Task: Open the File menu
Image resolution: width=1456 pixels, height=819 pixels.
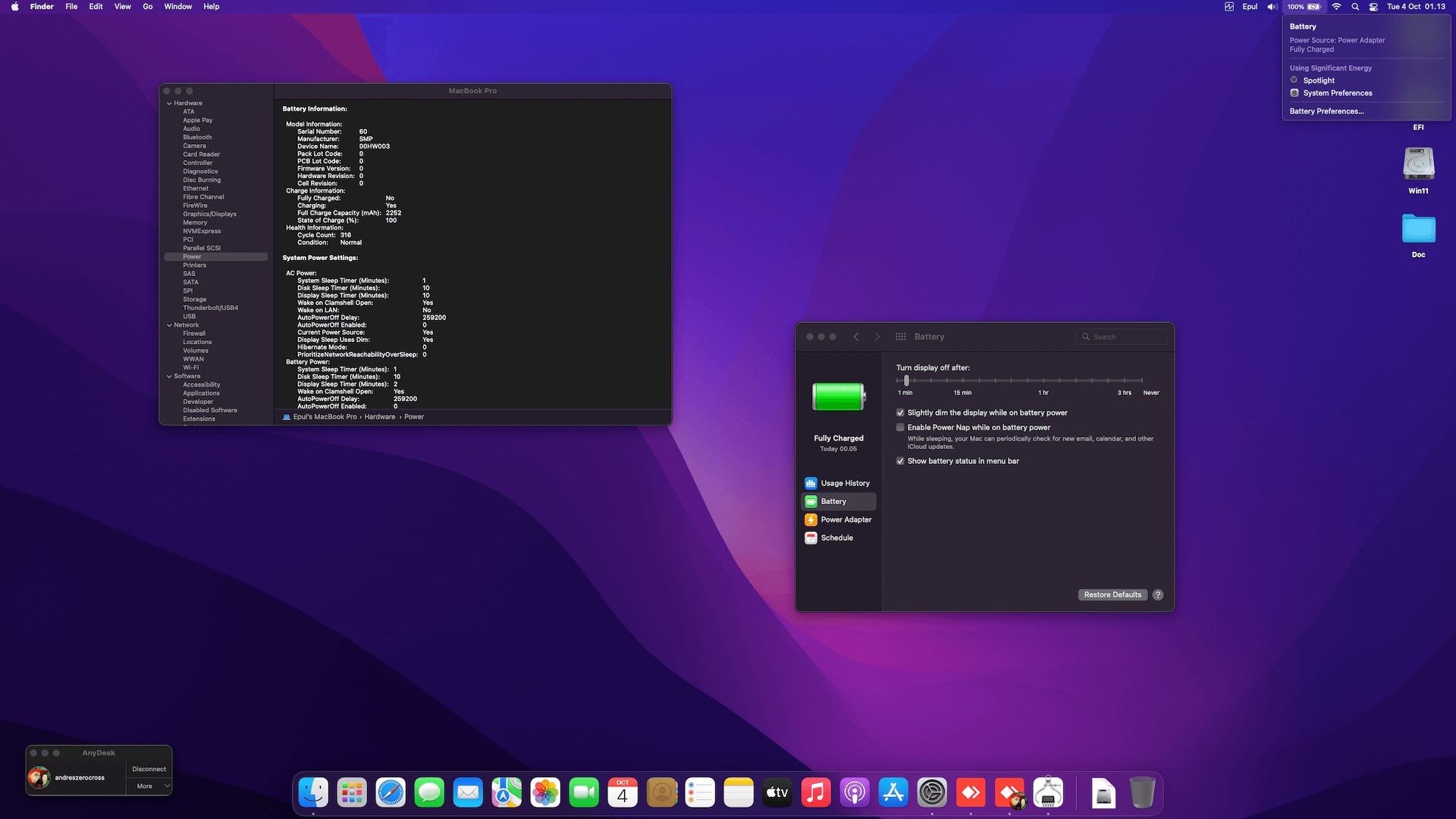Action: pos(71,7)
